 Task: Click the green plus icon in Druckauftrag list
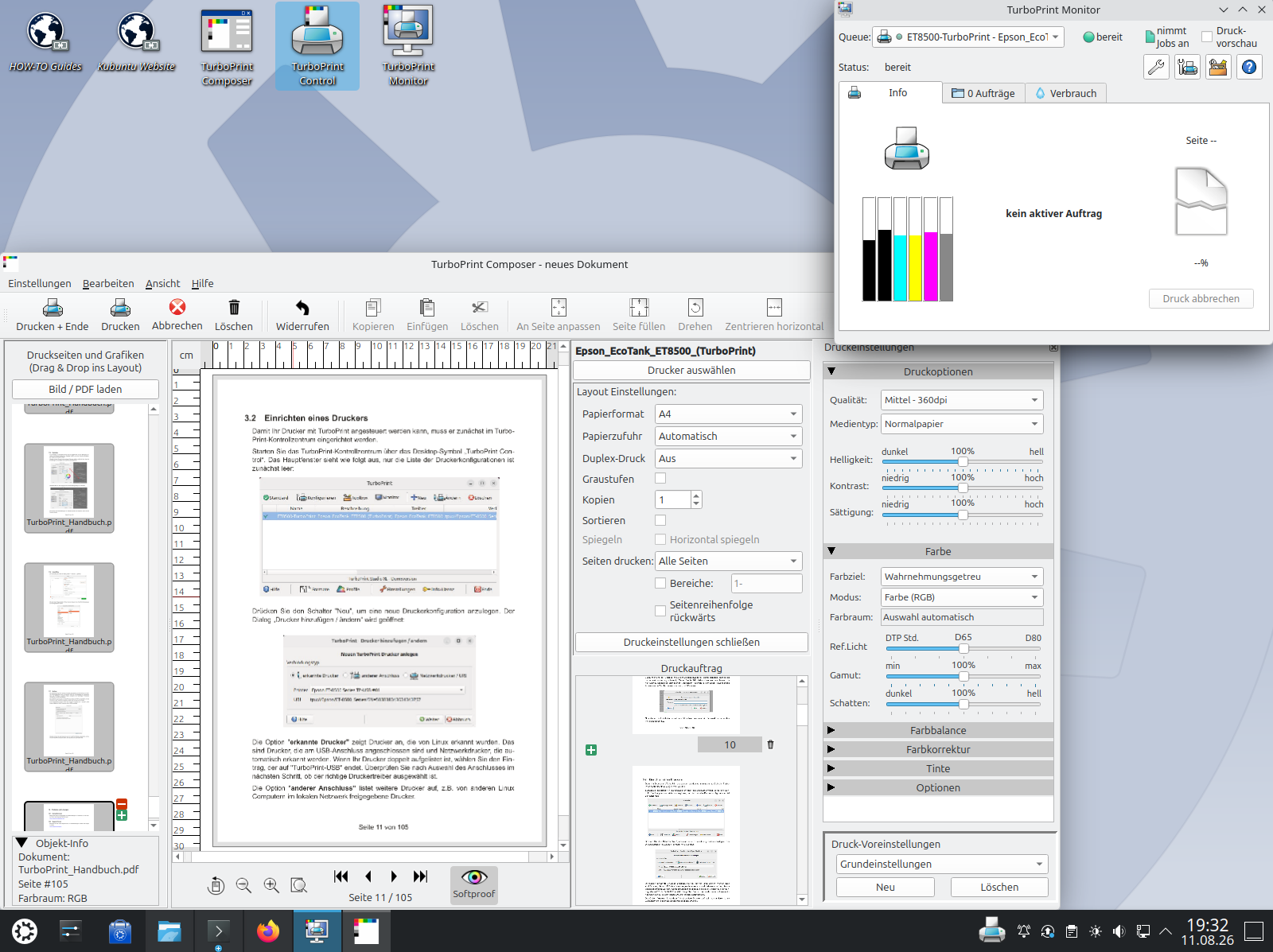click(591, 750)
